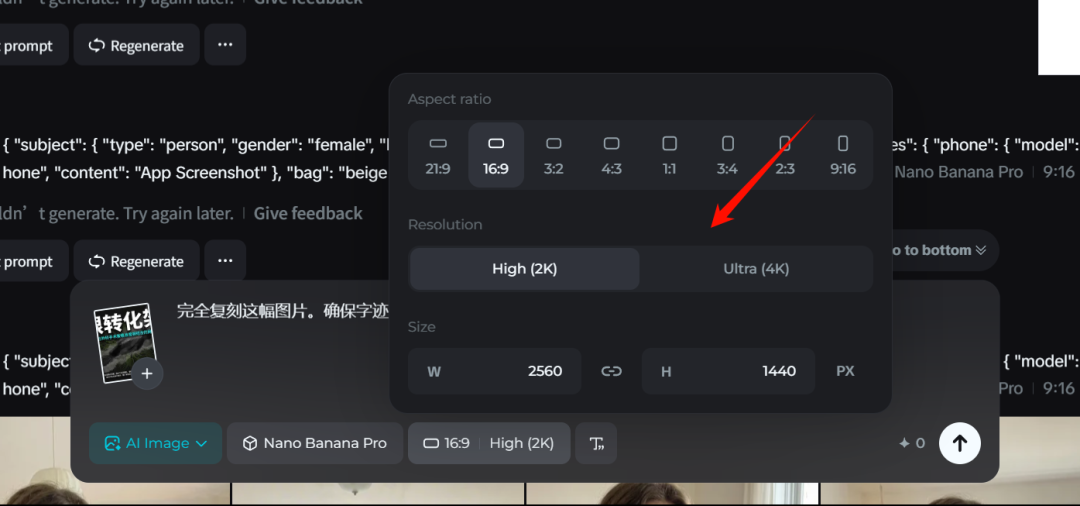Image resolution: width=1080 pixels, height=506 pixels.
Task: Select the 1:1 square aspect ratio
Action: pyautogui.click(x=669, y=156)
